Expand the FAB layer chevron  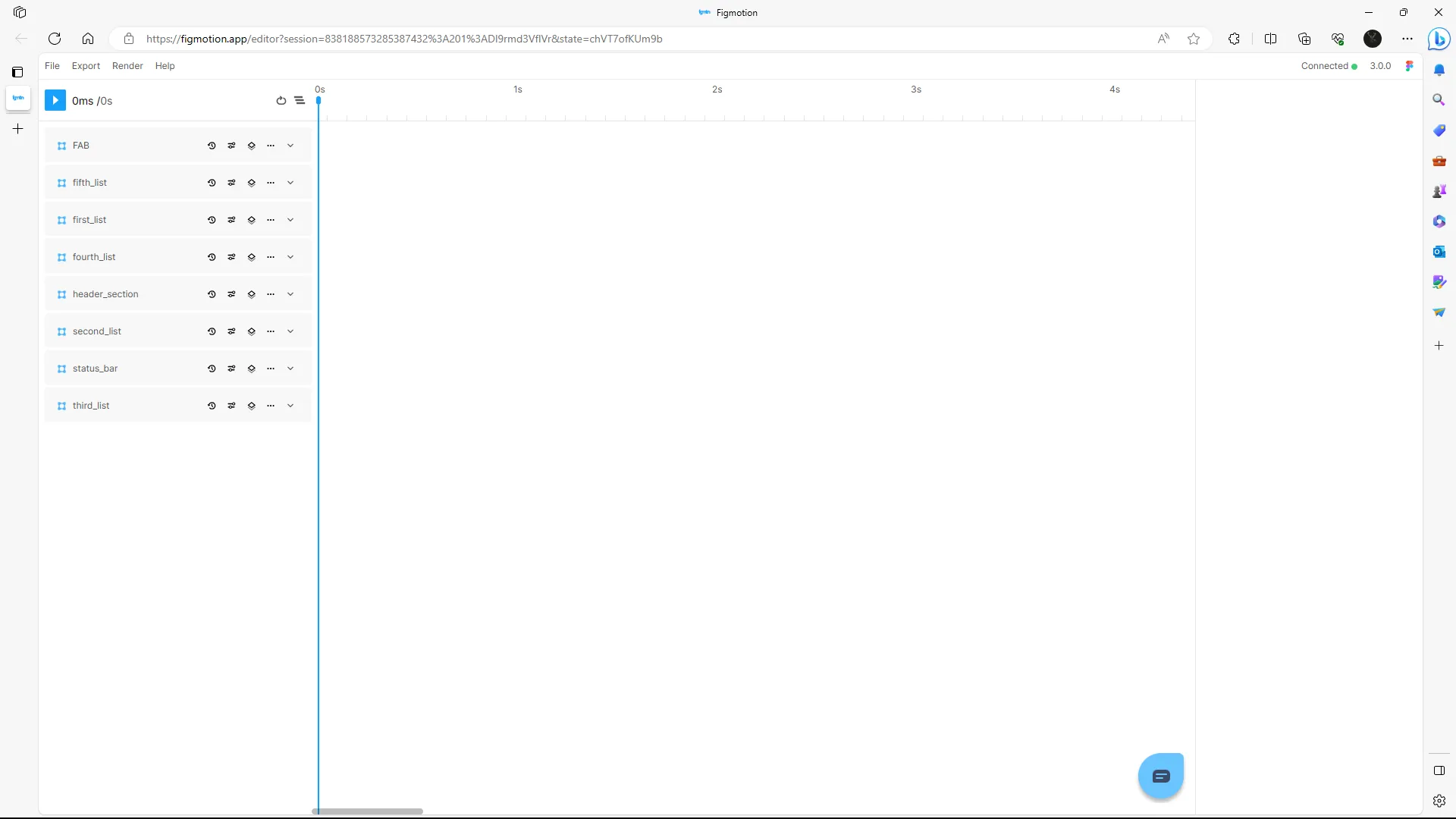click(x=290, y=146)
